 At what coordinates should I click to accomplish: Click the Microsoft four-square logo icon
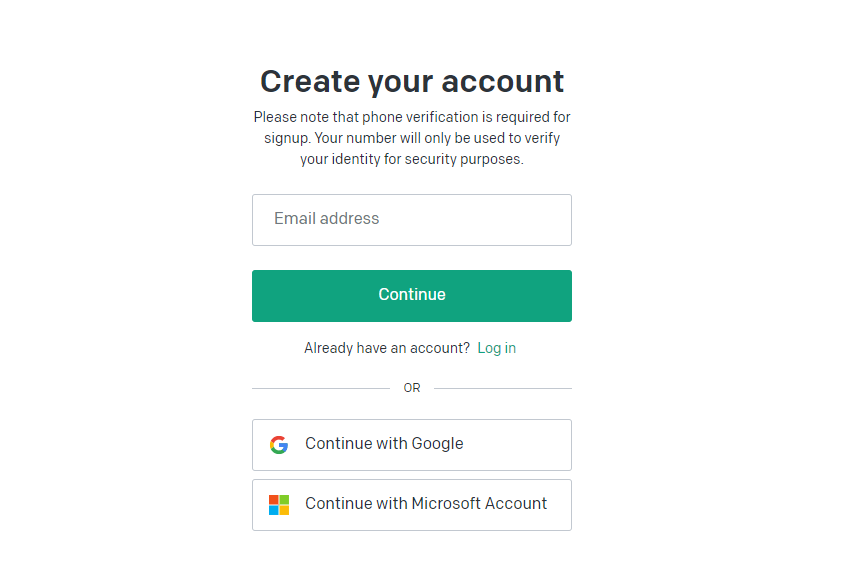(279, 505)
